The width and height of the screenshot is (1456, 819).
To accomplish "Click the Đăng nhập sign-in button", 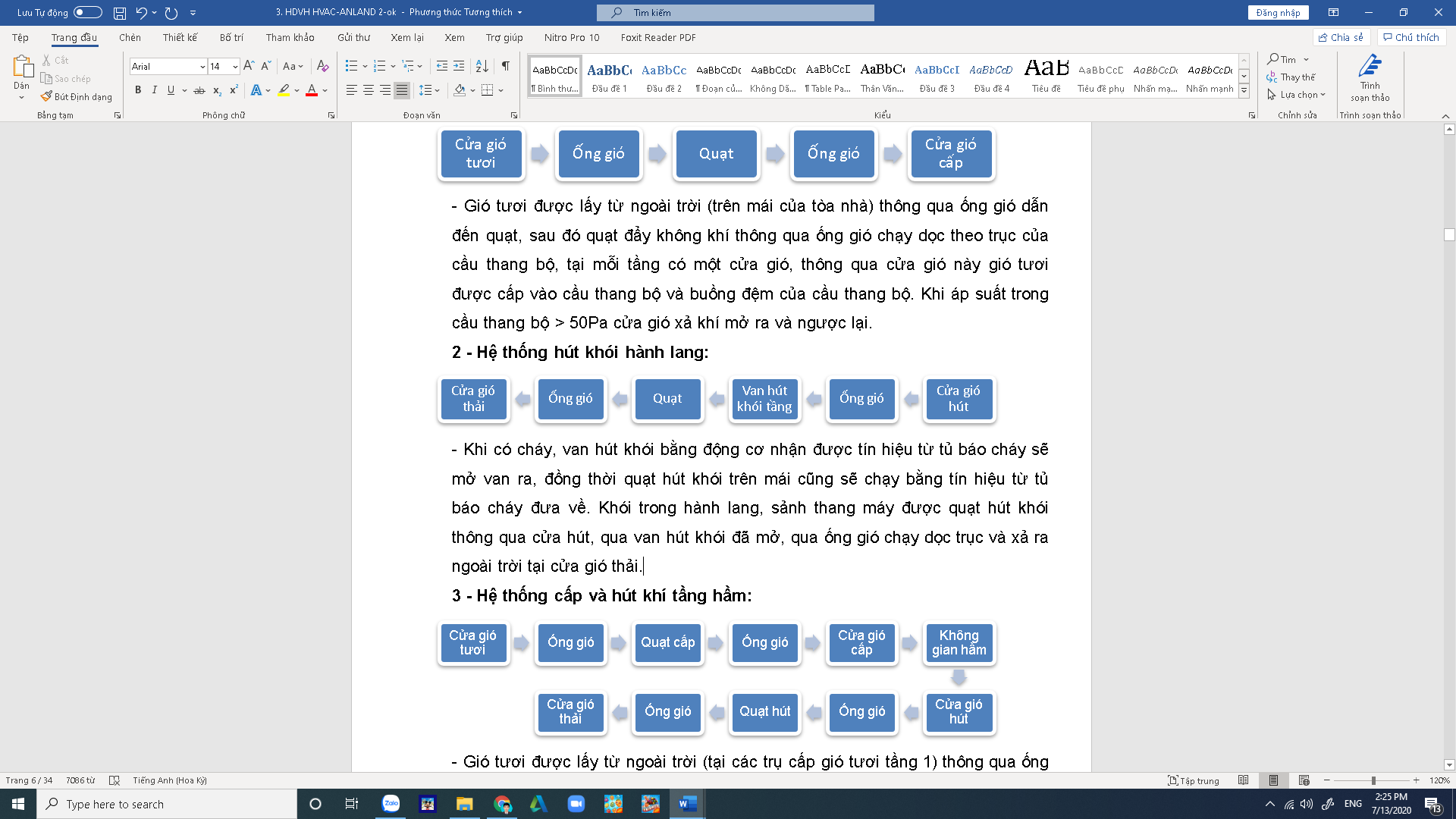I will pyautogui.click(x=1278, y=12).
